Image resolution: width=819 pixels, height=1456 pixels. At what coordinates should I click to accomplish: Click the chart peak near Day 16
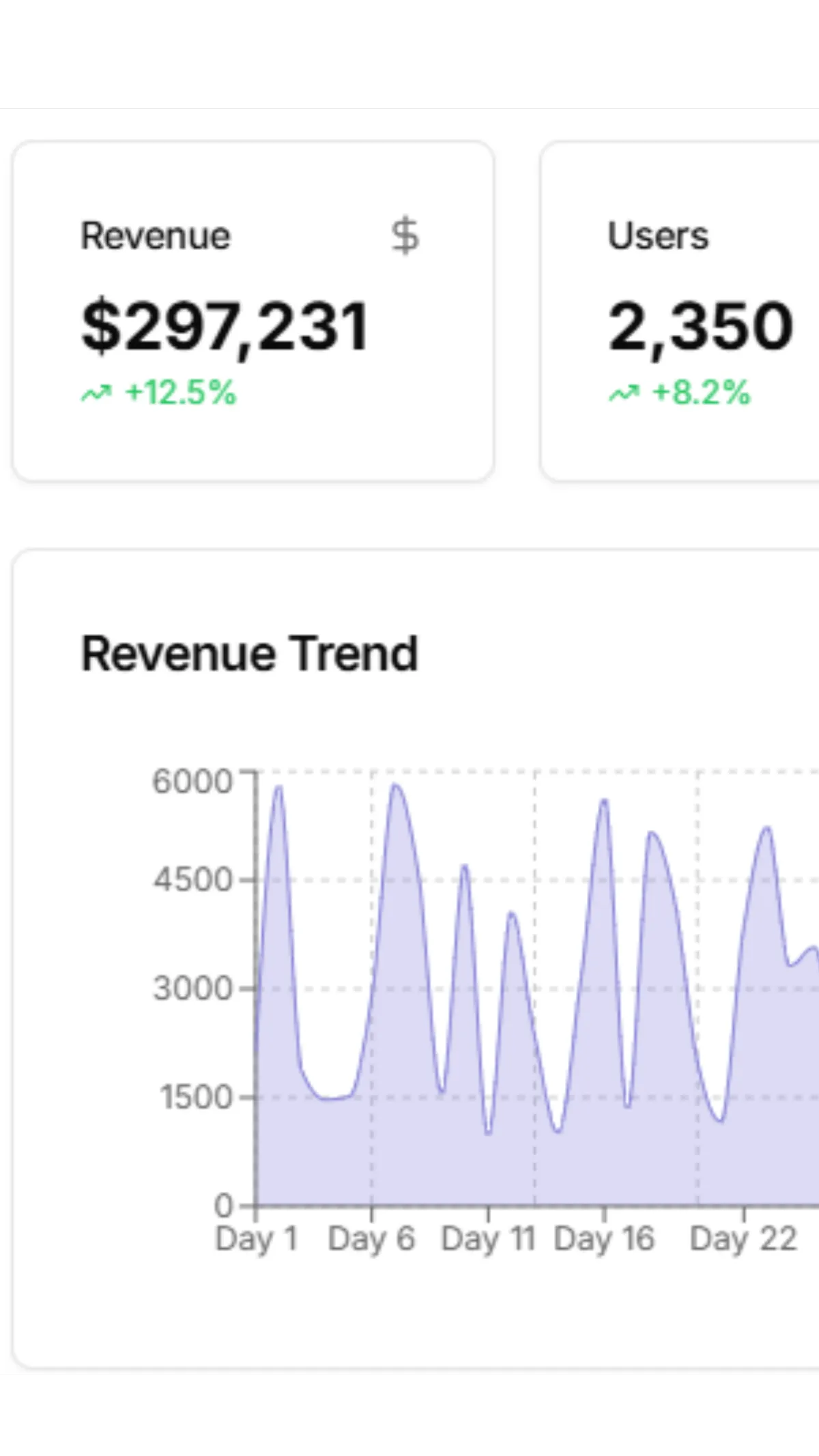tap(605, 800)
